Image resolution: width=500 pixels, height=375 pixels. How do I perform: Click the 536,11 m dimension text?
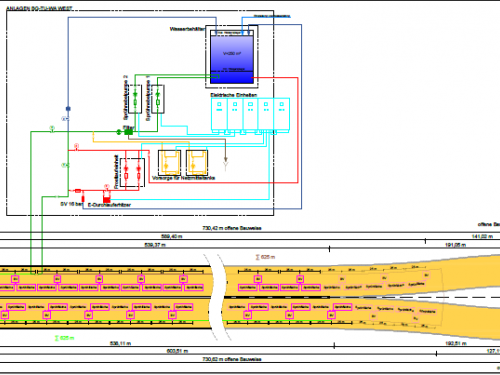click(x=120, y=343)
